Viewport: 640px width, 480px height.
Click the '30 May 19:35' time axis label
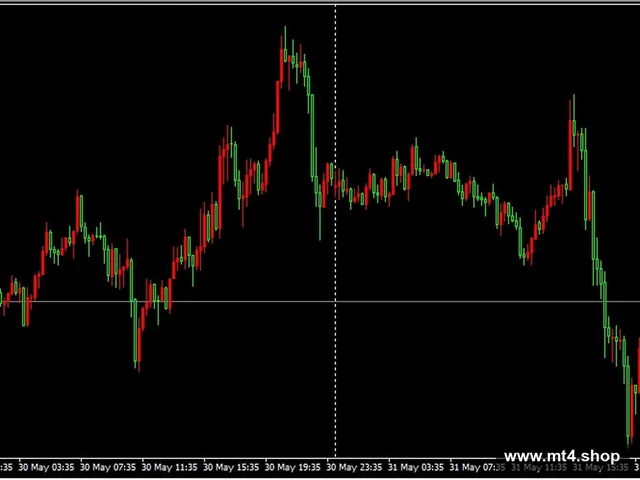pos(293,467)
